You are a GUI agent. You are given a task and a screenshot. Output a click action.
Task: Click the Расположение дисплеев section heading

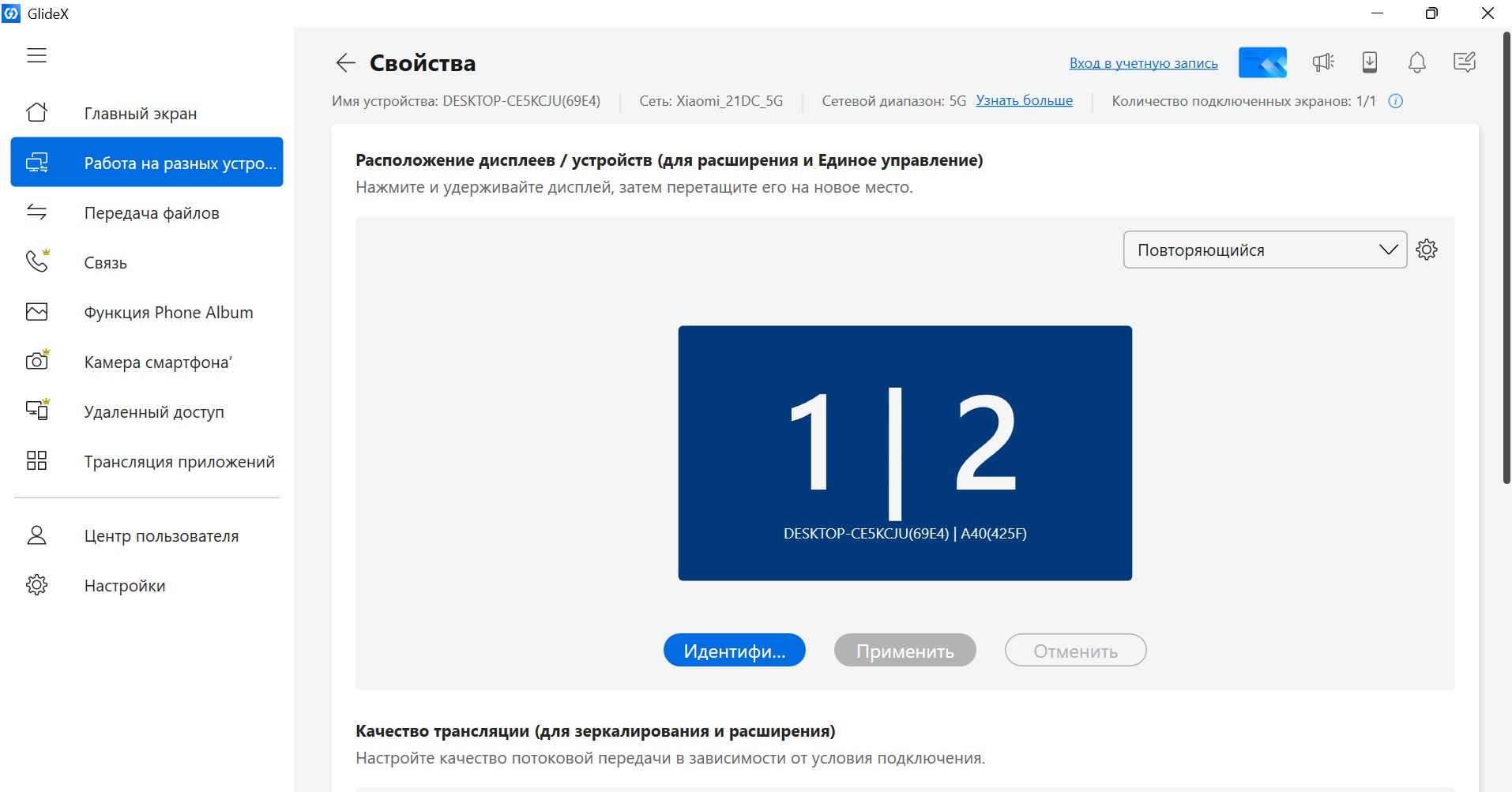tap(669, 160)
